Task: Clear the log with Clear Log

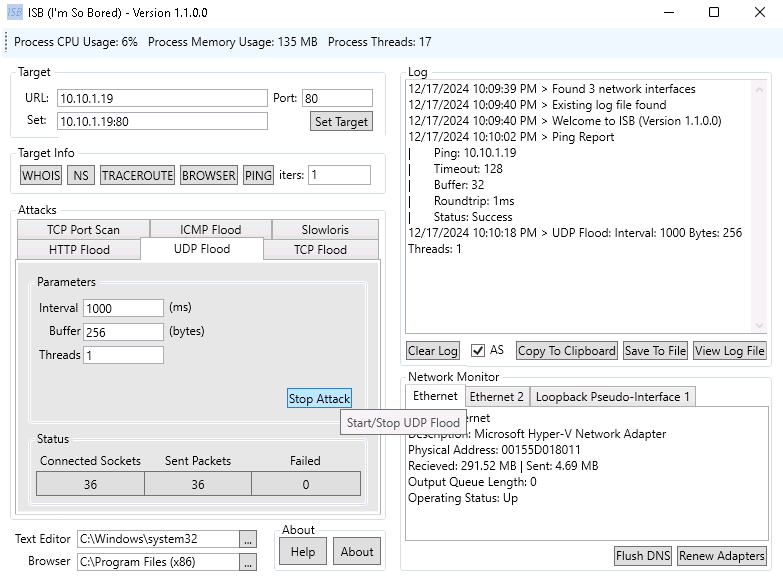Action: click(433, 350)
